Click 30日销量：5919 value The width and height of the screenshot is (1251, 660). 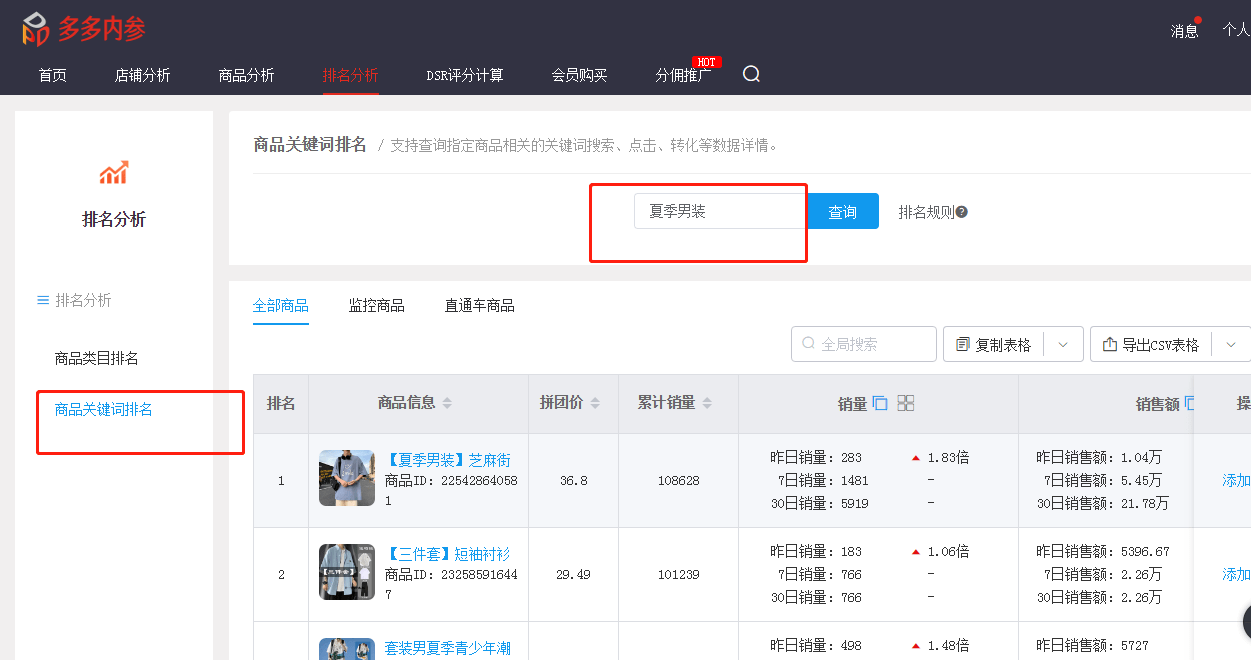819,503
